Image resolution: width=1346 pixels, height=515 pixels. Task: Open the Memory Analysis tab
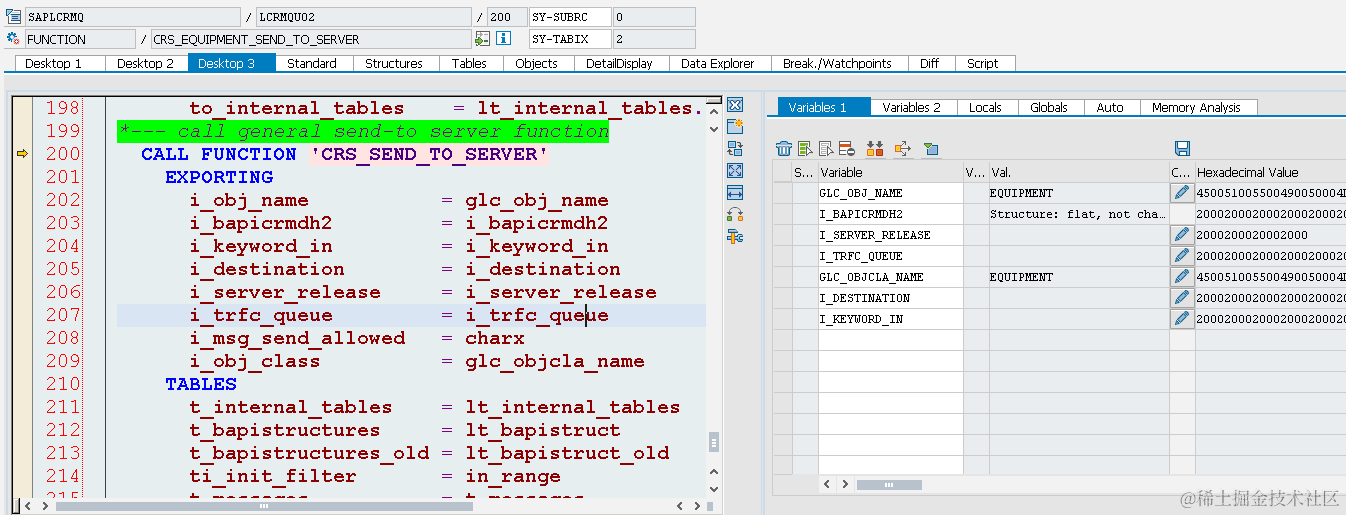click(x=1197, y=107)
